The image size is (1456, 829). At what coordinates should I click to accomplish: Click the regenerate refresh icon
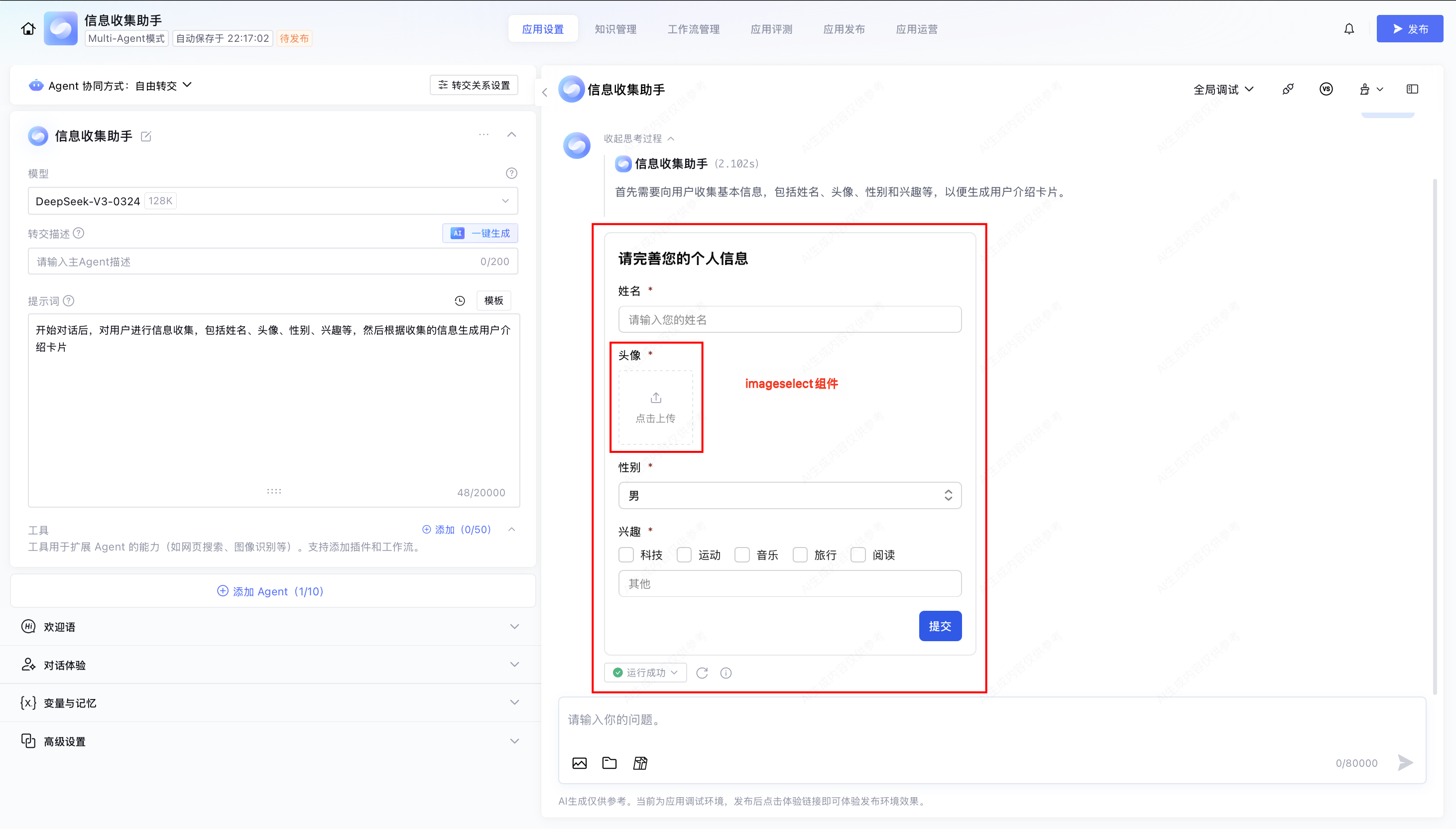702,673
